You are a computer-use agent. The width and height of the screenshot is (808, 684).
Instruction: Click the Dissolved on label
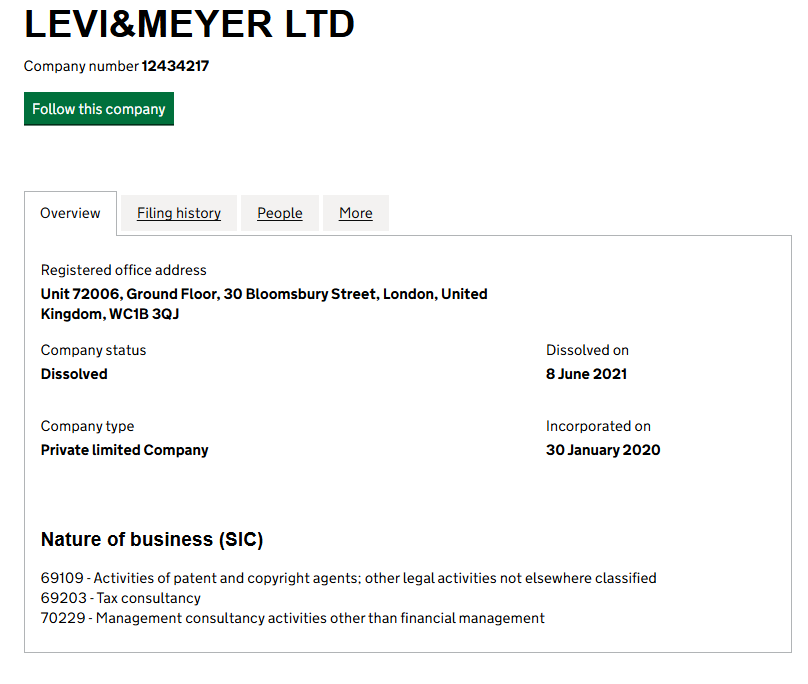click(x=587, y=350)
